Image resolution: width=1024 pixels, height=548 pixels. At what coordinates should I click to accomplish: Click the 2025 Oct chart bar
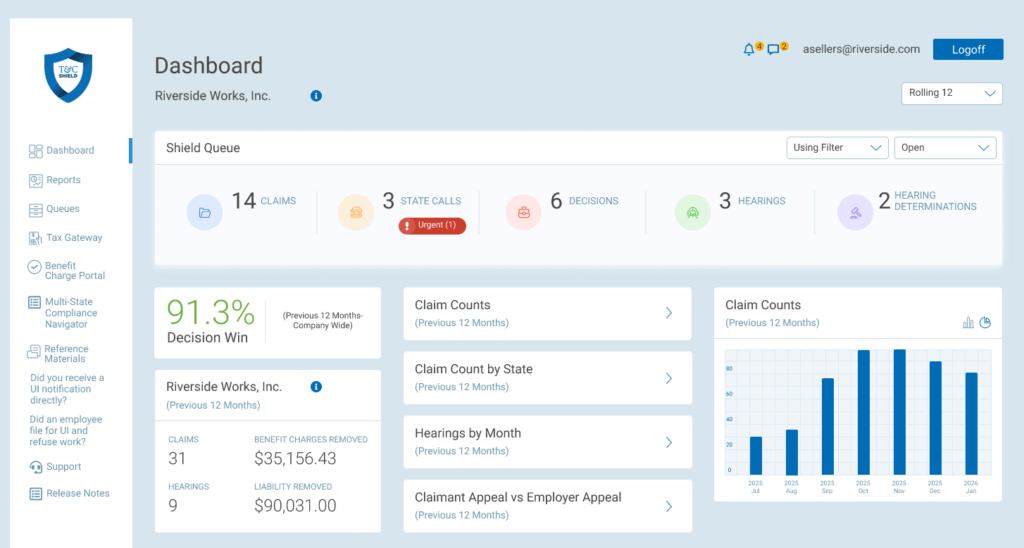point(863,413)
